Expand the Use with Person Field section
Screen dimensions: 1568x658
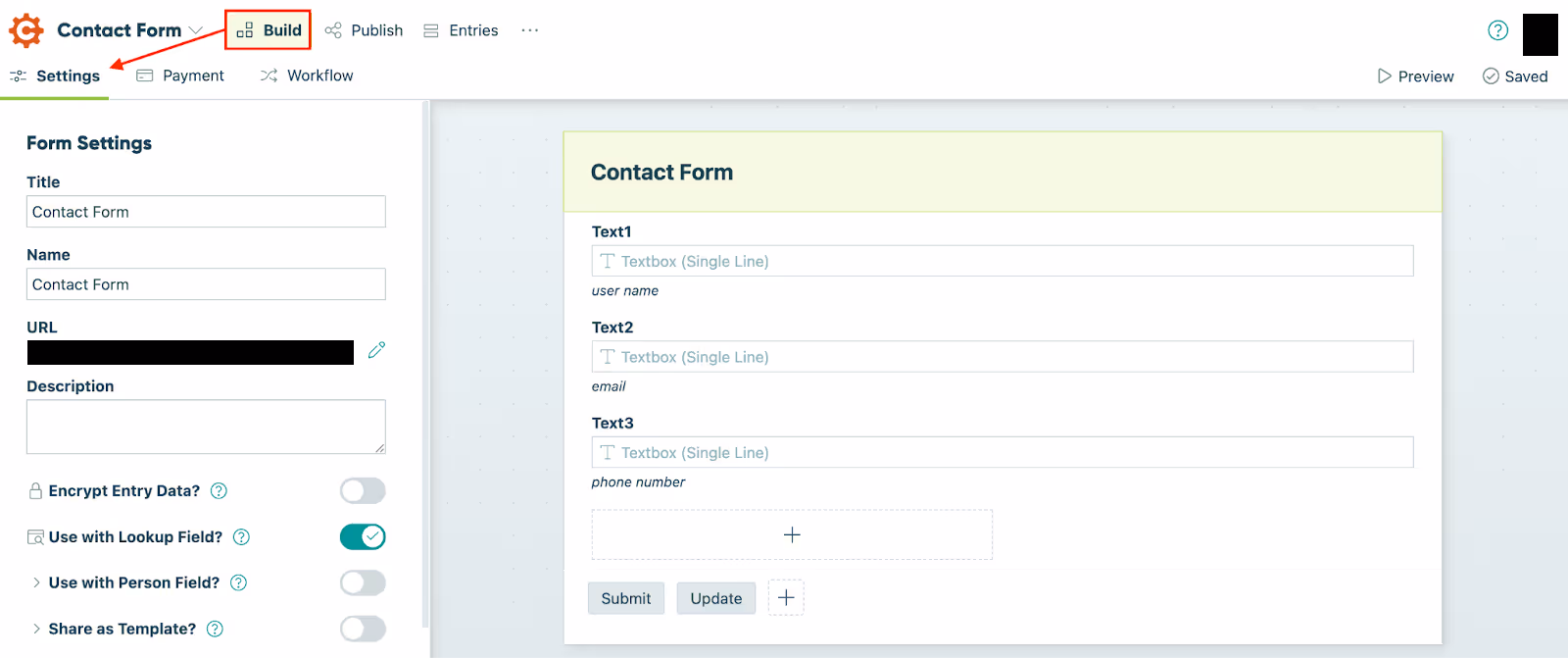point(37,582)
